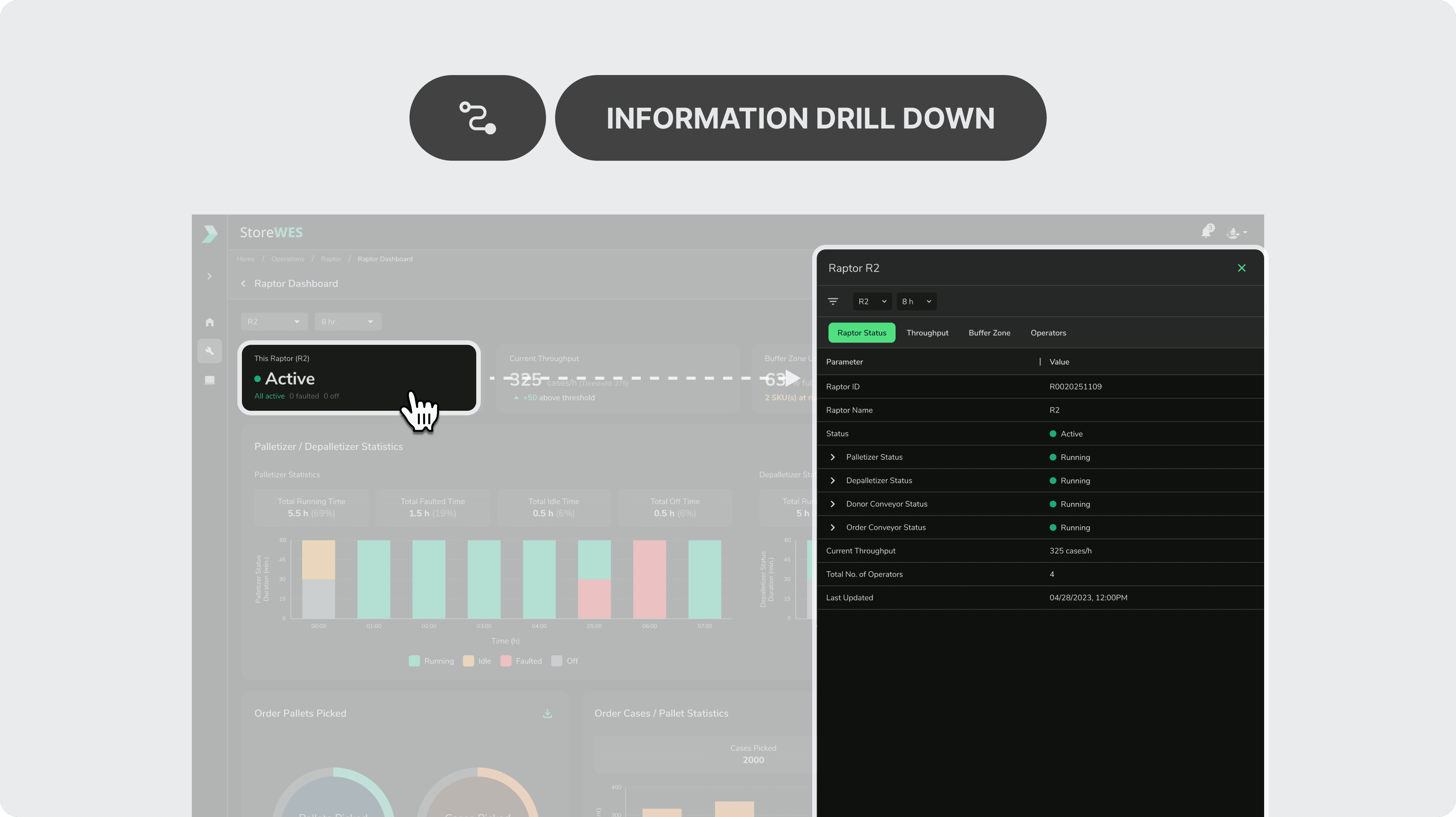This screenshot has height=817, width=1456.
Task: Click the monitor icon in sidebar
Action: [210, 380]
